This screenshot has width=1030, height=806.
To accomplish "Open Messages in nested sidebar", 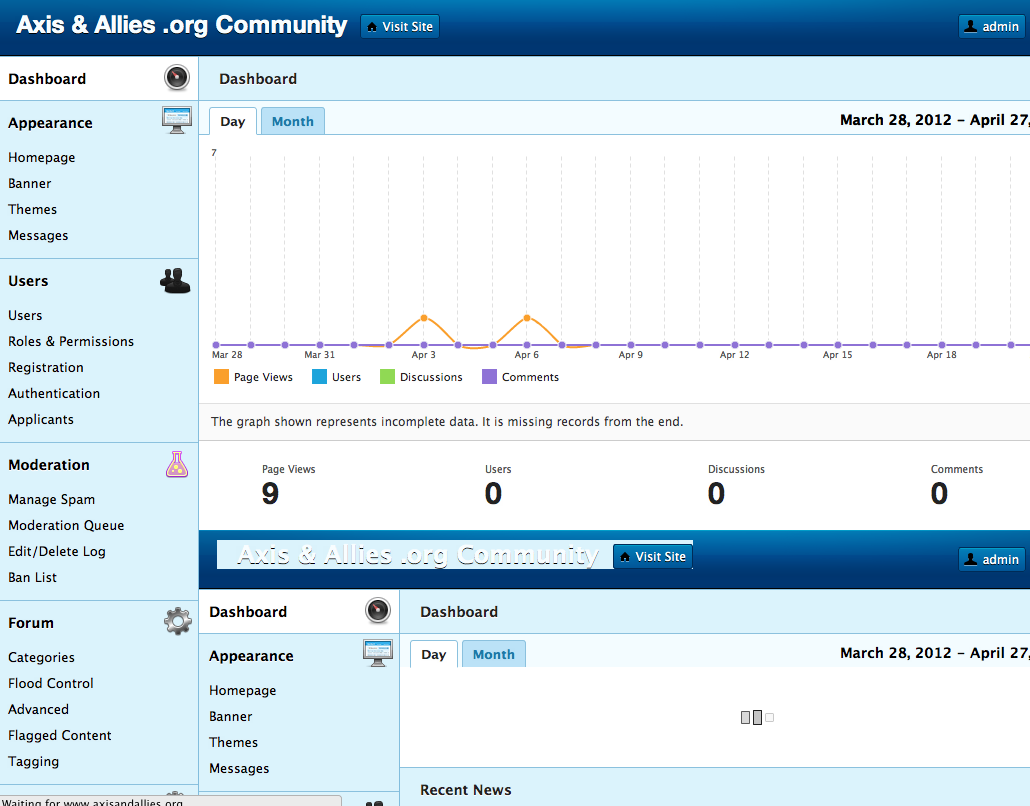I will click(x=239, y=768).
